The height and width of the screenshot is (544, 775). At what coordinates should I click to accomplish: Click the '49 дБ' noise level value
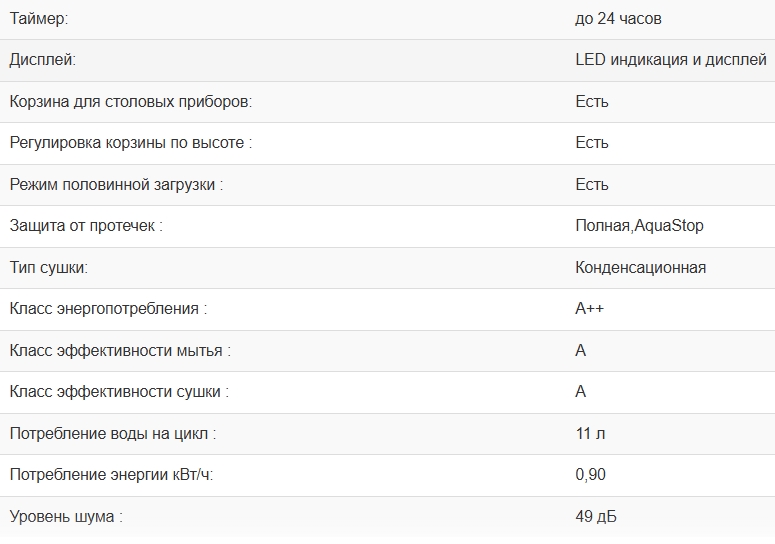coord(595,517)
